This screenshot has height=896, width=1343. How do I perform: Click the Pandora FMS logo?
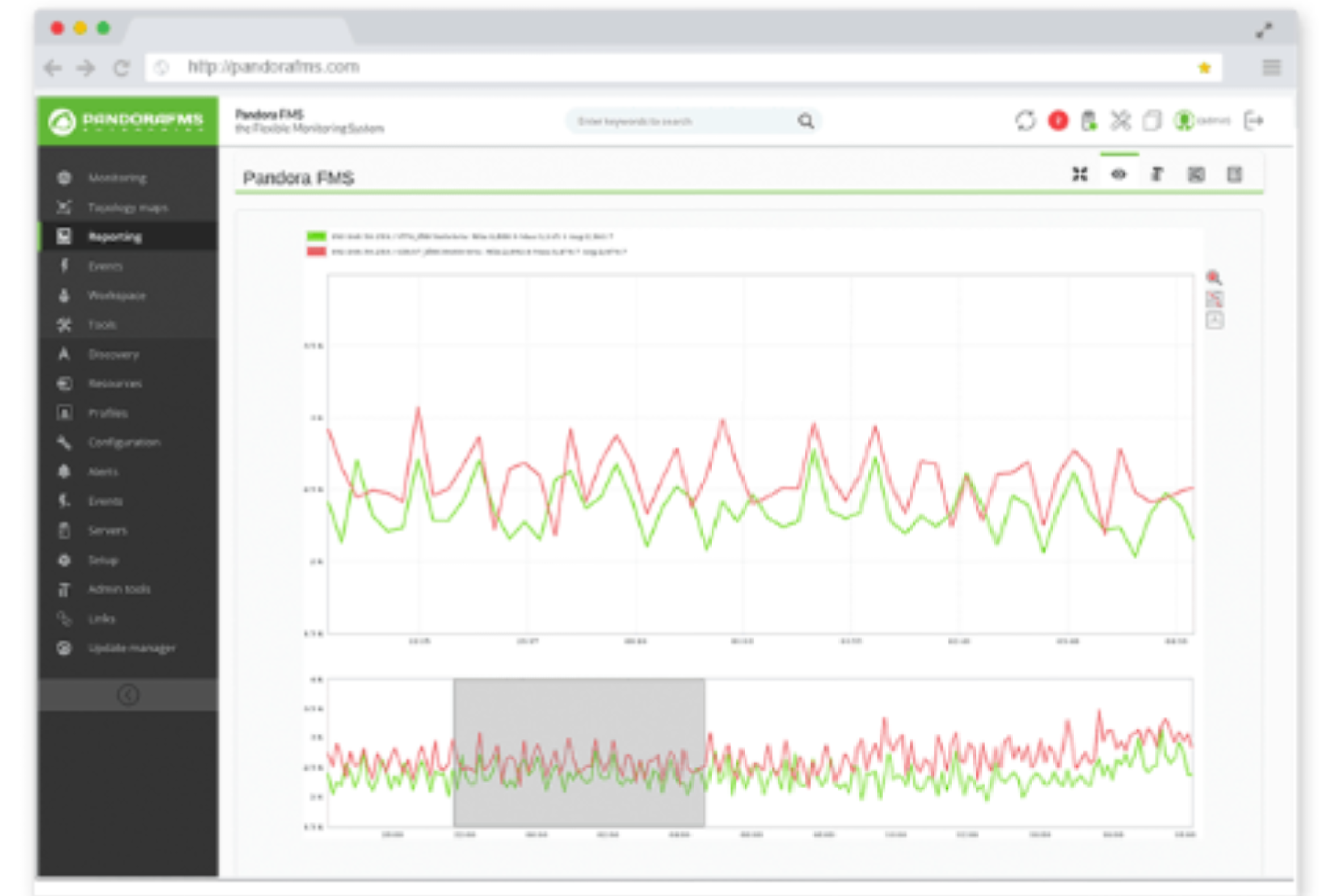[x=128, y=121]
